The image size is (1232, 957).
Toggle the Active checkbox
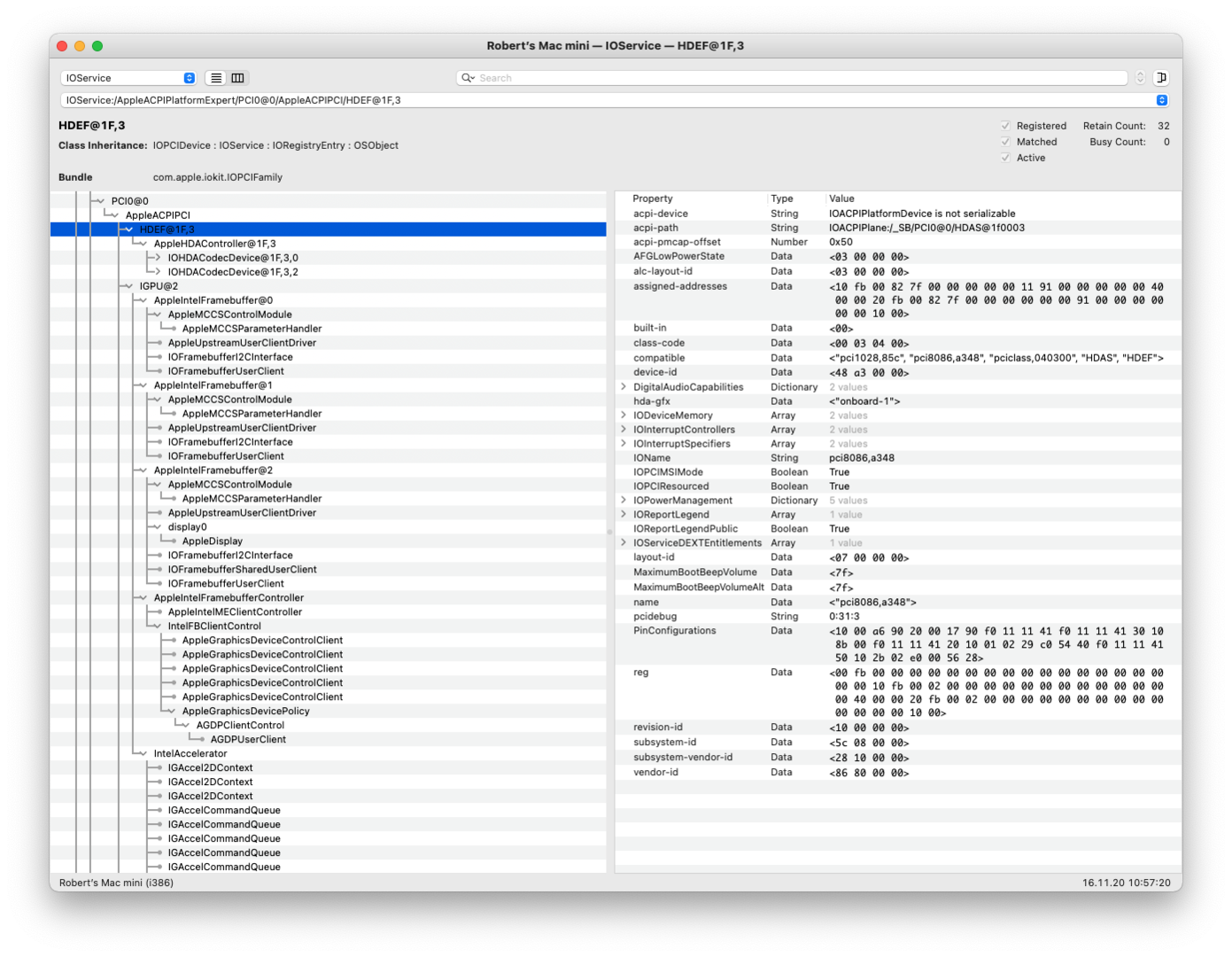pyautogui.click(x=1005, y=158)
